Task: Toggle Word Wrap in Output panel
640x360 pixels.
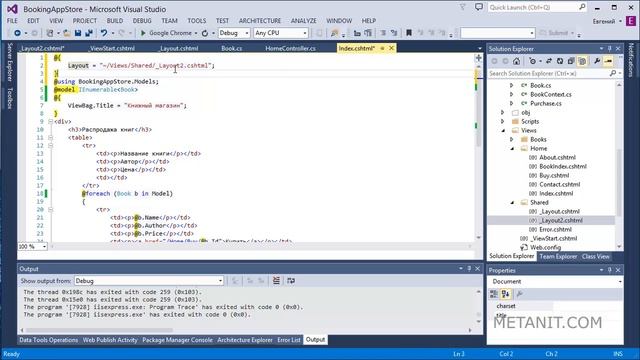Action: 291,280
